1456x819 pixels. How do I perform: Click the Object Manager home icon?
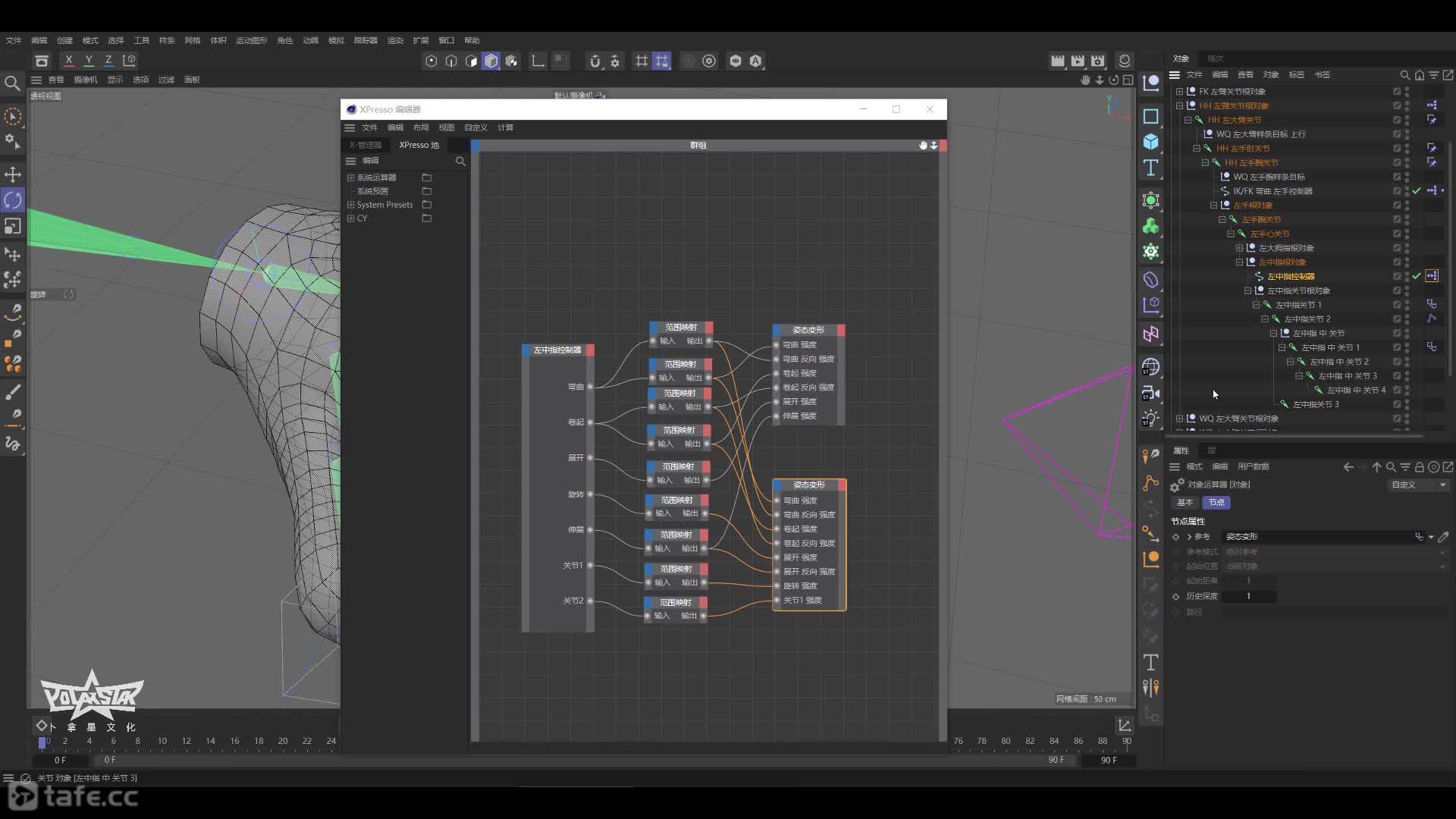[x=1420, y=75]
